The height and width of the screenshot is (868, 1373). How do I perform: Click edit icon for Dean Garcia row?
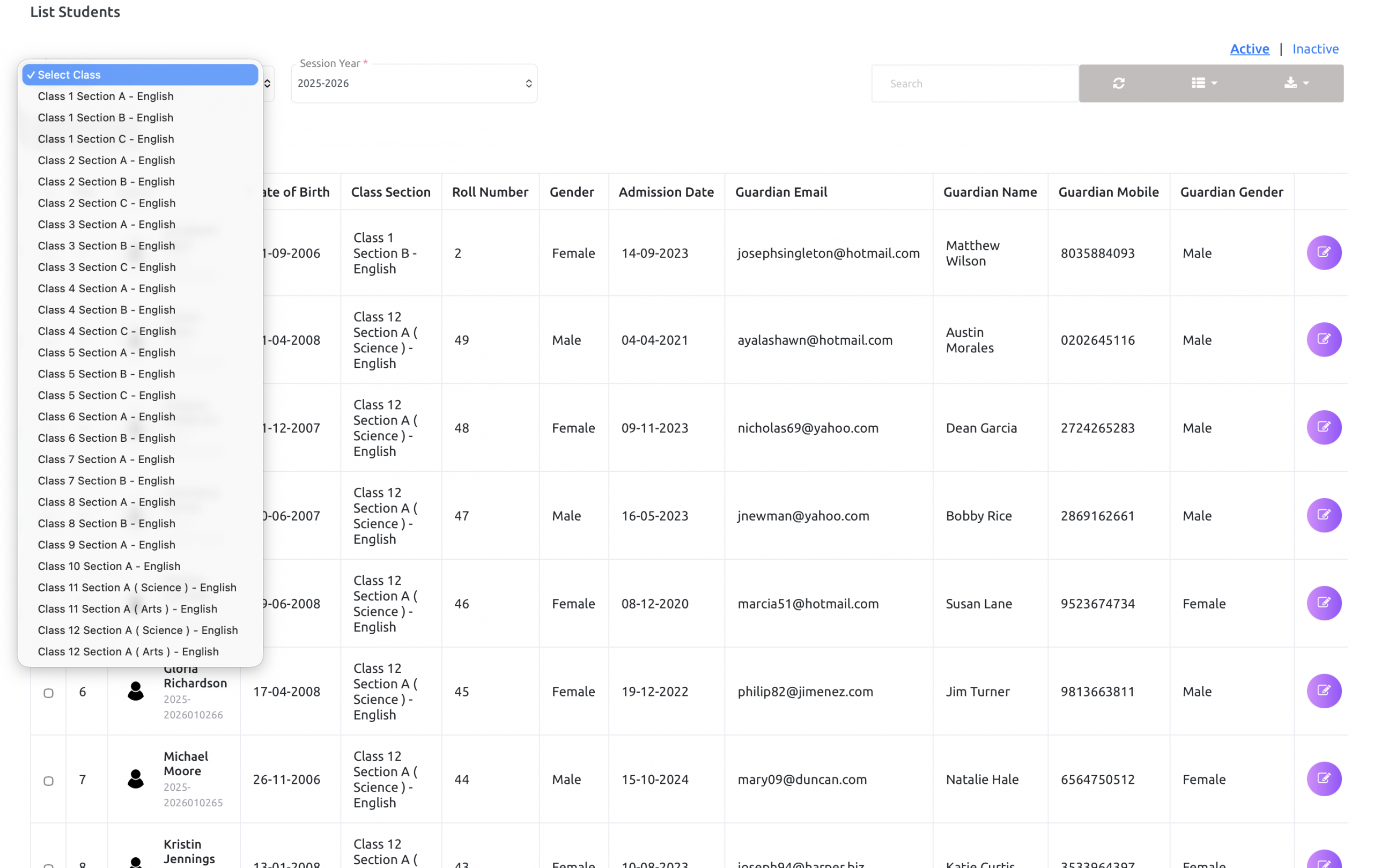(x=1324, y=427)
